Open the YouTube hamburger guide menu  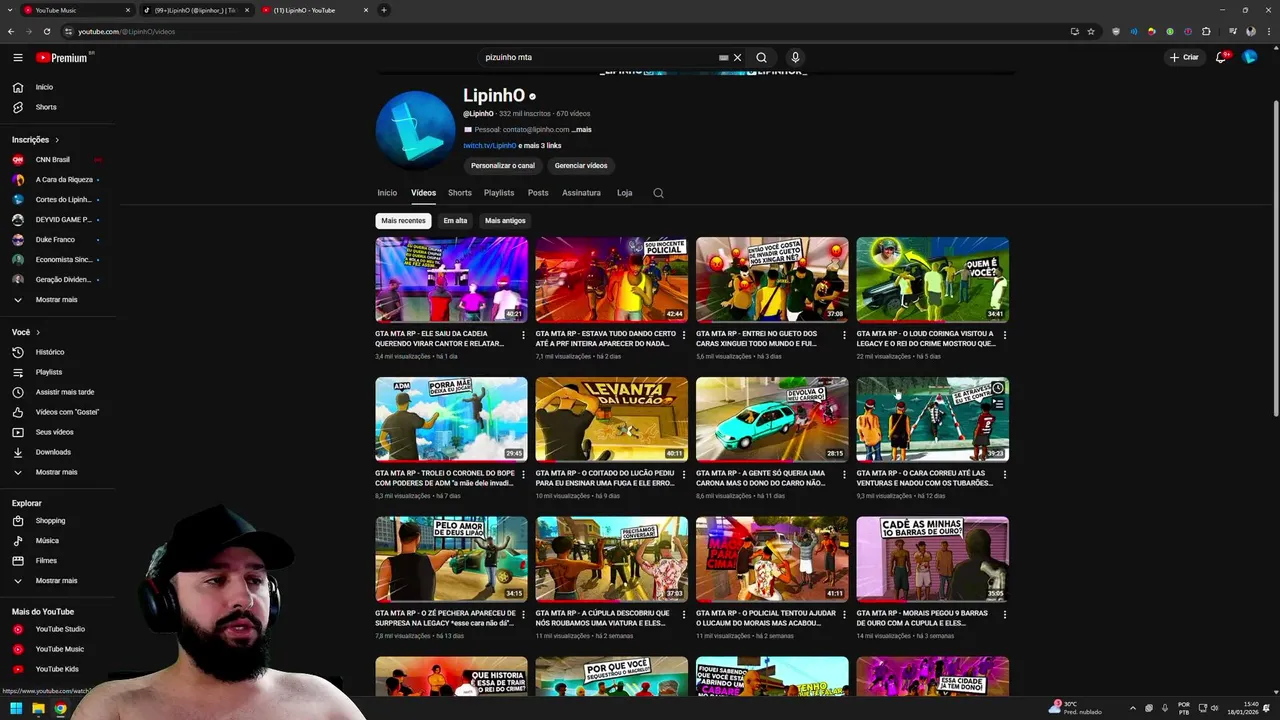[x=18, y=58]
